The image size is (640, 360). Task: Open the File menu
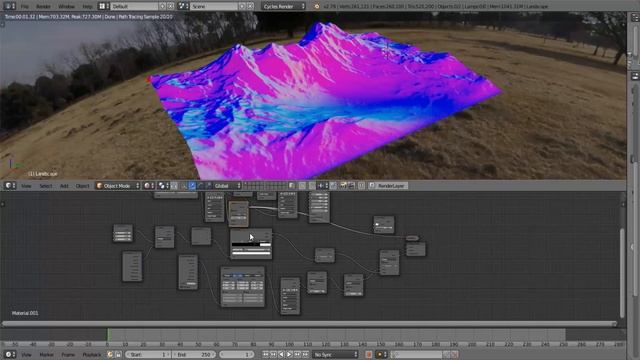[x=25, y=7]
